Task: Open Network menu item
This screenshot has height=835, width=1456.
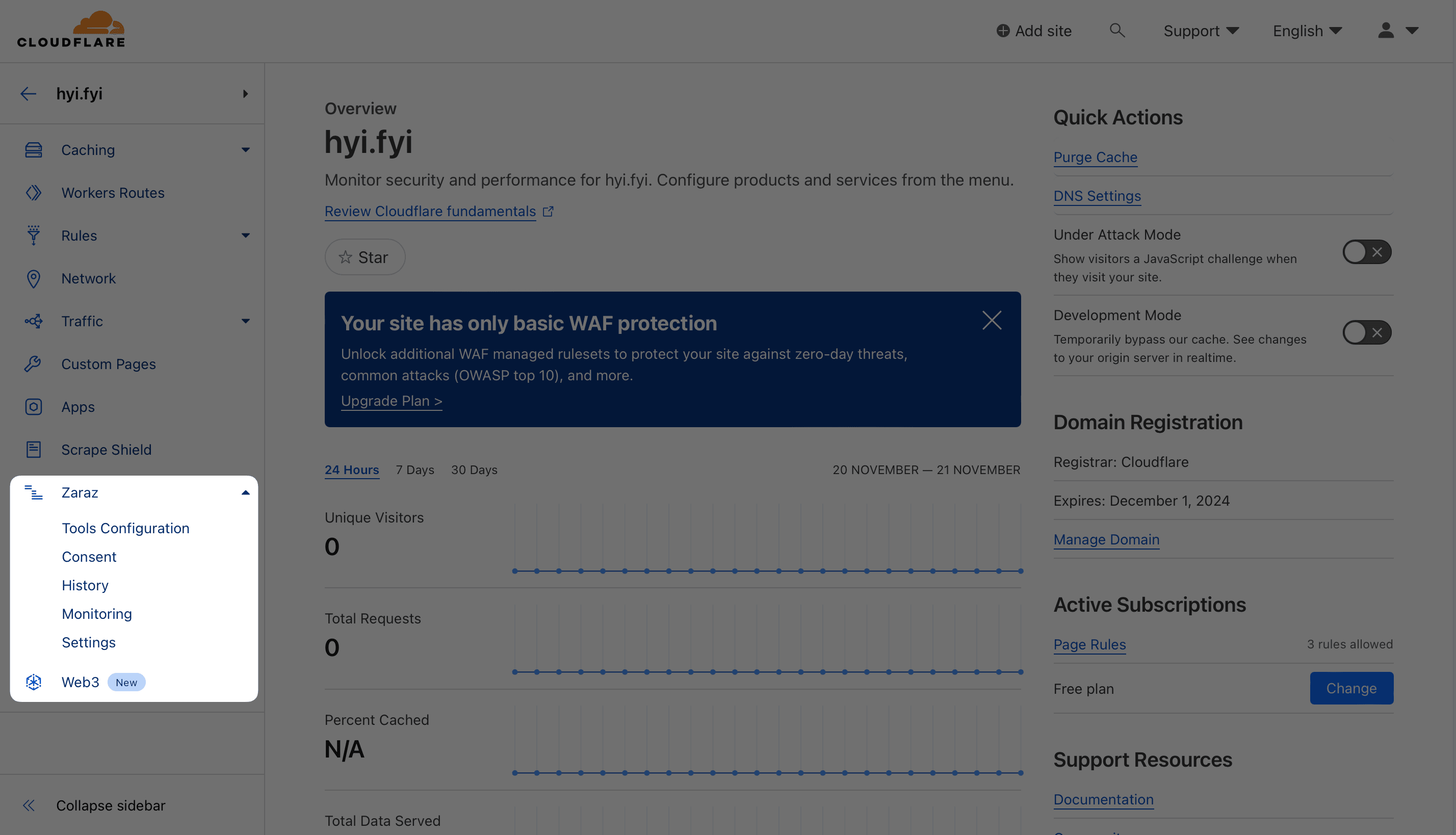Action: (x=88, y=279)
